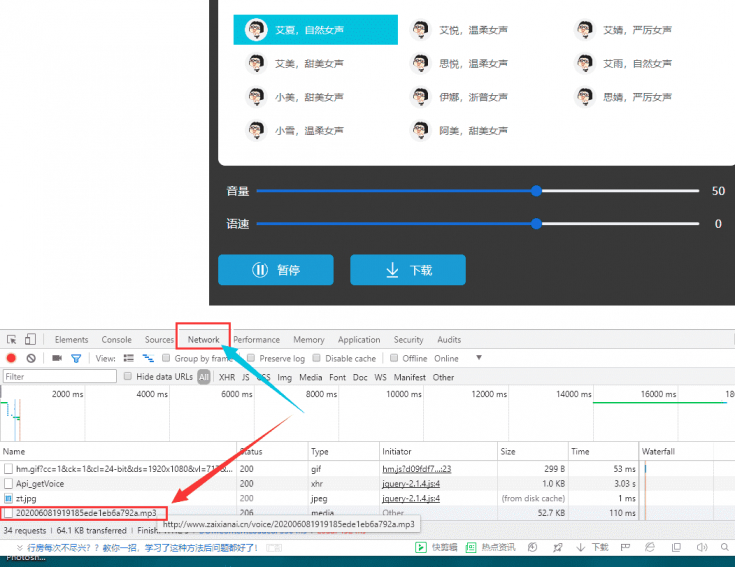Click the Filter text input
Image resolution: width=735 pixels, height=567 pixels.
tap(60, 376)
